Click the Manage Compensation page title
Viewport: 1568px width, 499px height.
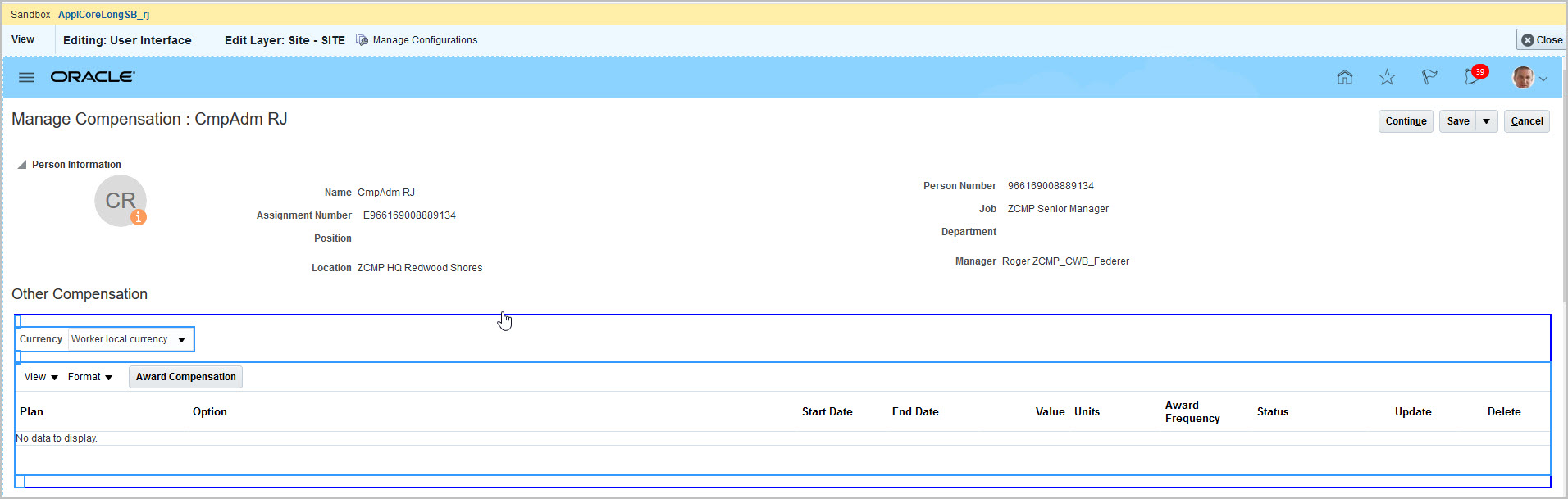pyautogui.click(x=149, y=119)
